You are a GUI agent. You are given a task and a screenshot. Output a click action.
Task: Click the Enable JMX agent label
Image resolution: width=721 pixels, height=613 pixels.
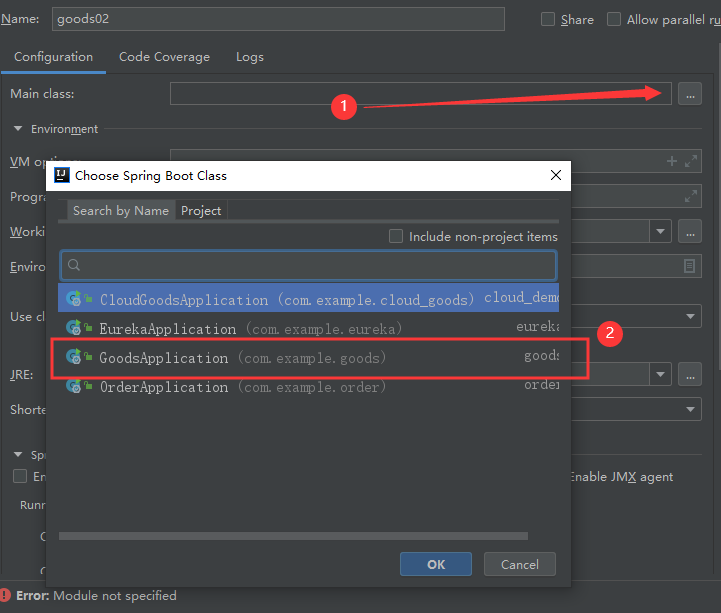coord(621,477)
